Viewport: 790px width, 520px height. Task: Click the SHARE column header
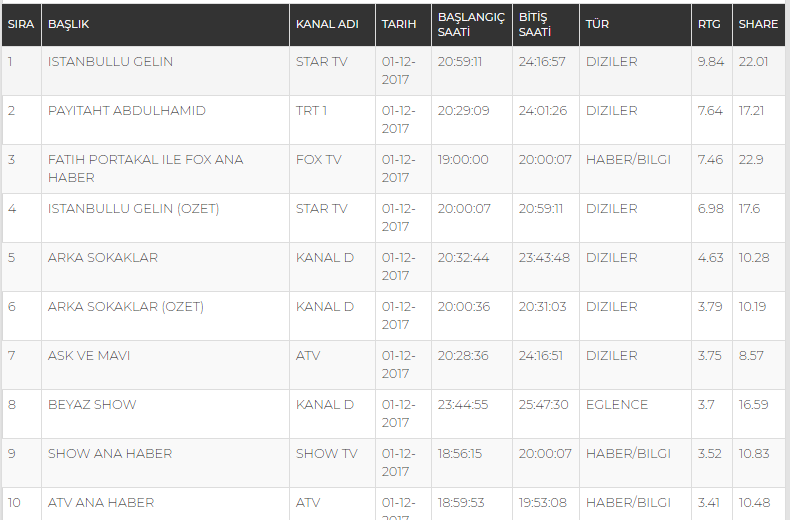click(758, 24)
